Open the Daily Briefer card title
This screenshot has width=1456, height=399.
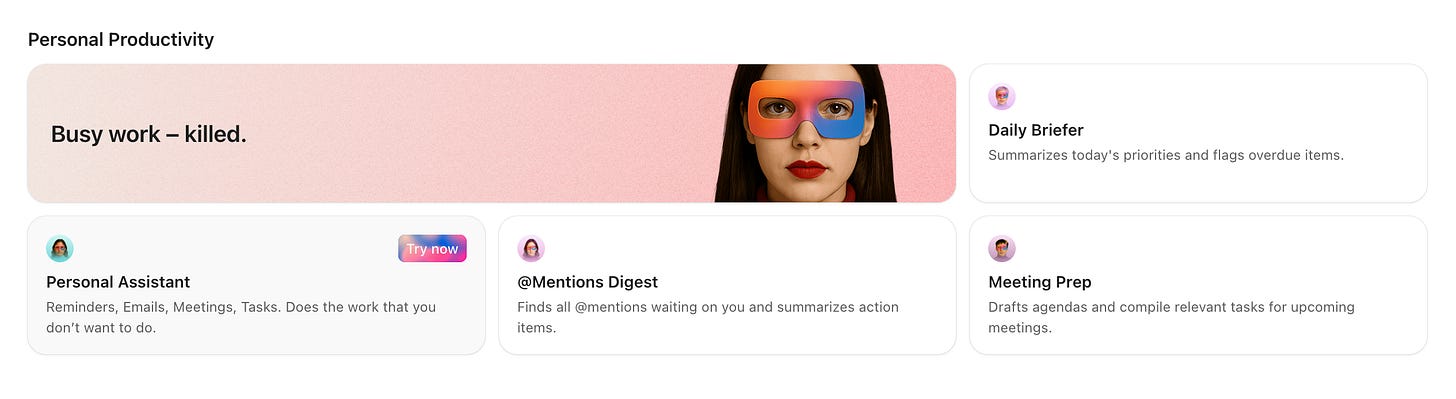click(1036, 130)
